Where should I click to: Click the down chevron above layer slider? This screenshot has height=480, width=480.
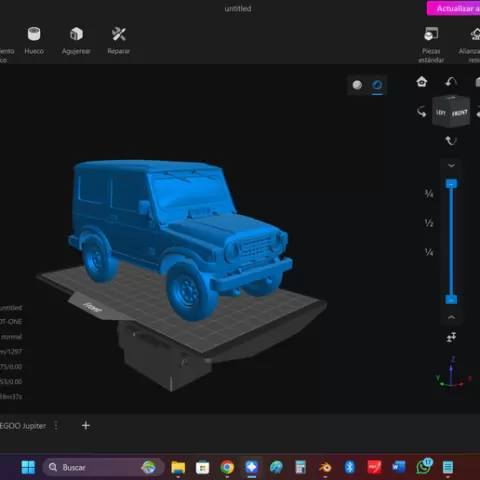point(451,165)
